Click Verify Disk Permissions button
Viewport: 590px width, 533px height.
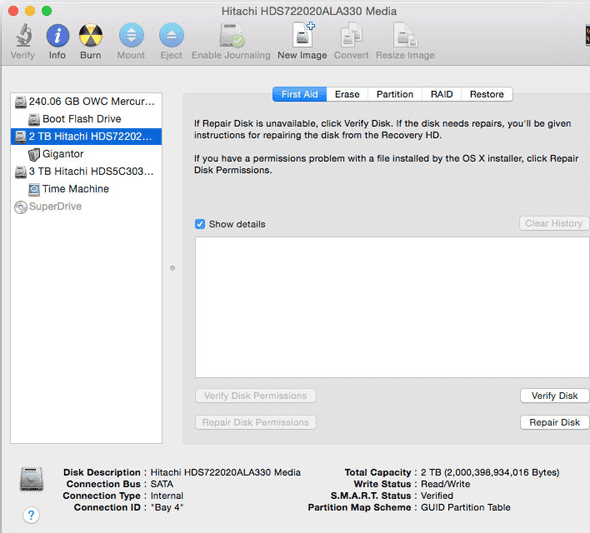click(x=255, y=396)
